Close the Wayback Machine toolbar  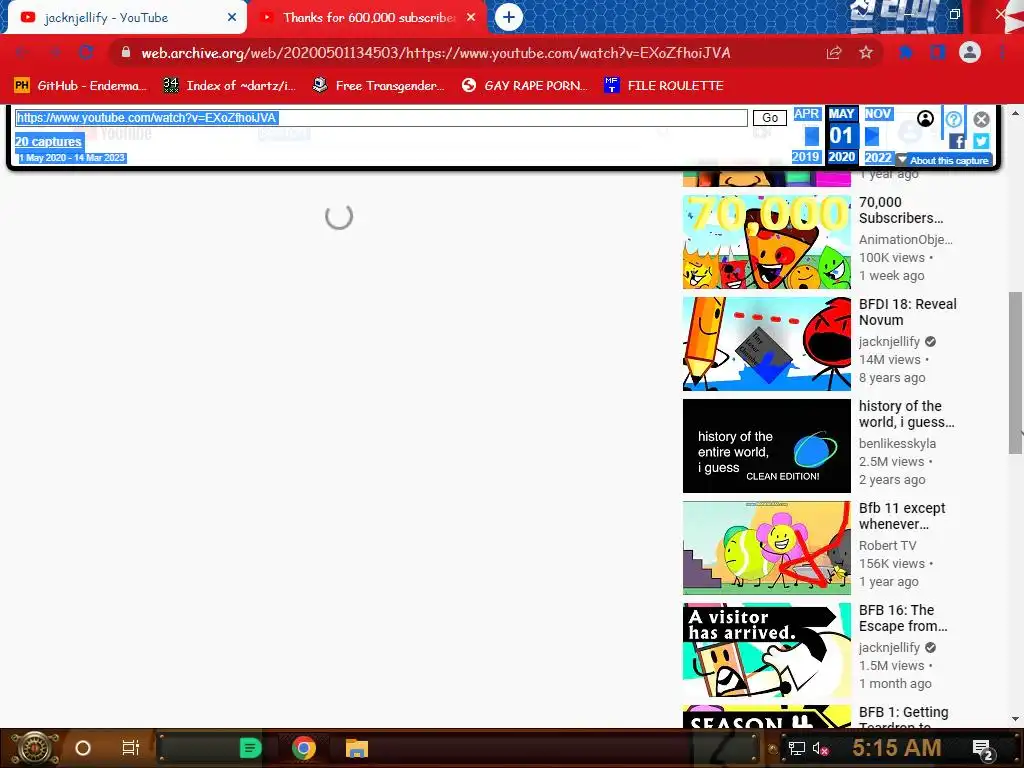[x=981, y=119]
